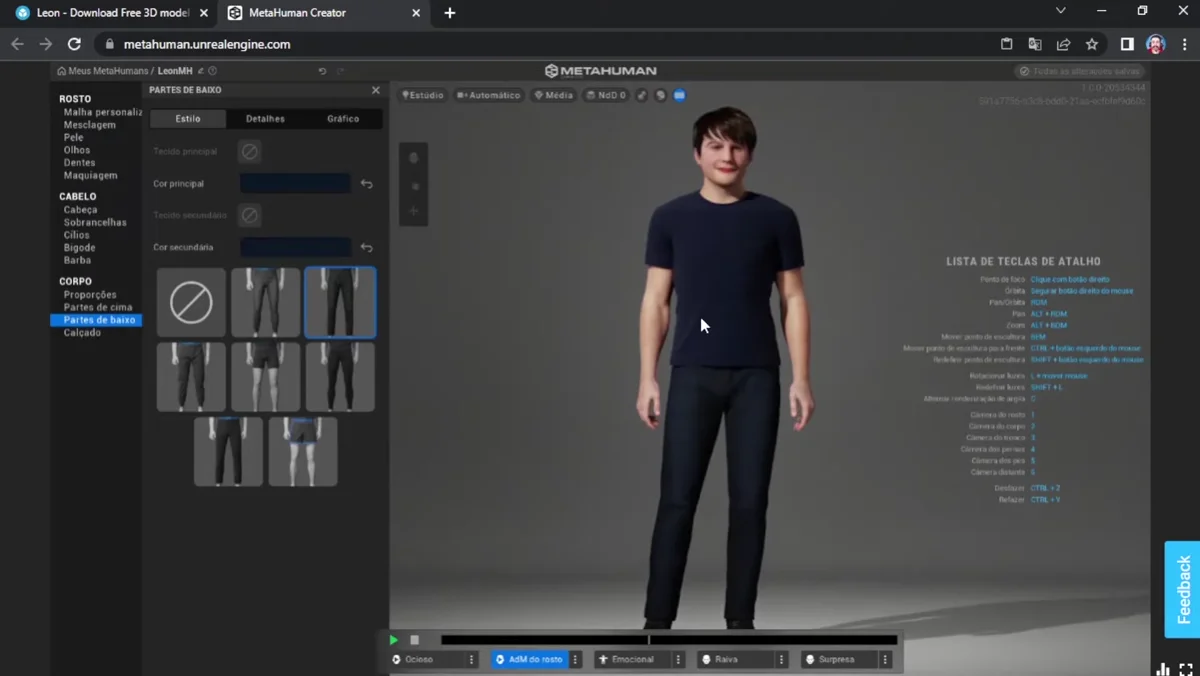1200x676 pixels.
Task: Select the Ocioso animation
Action: point(428,660)
